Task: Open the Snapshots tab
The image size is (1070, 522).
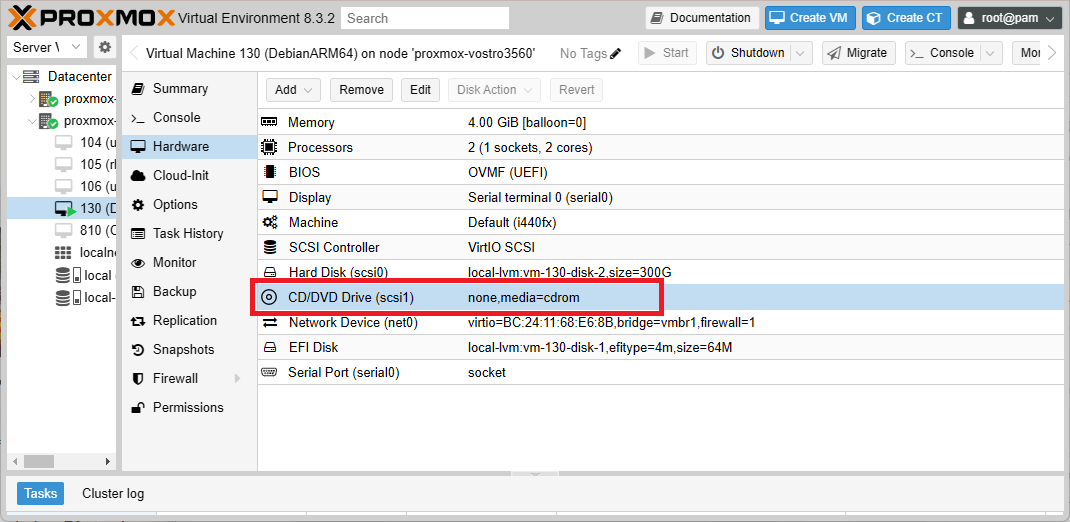Action: (189, 349)
